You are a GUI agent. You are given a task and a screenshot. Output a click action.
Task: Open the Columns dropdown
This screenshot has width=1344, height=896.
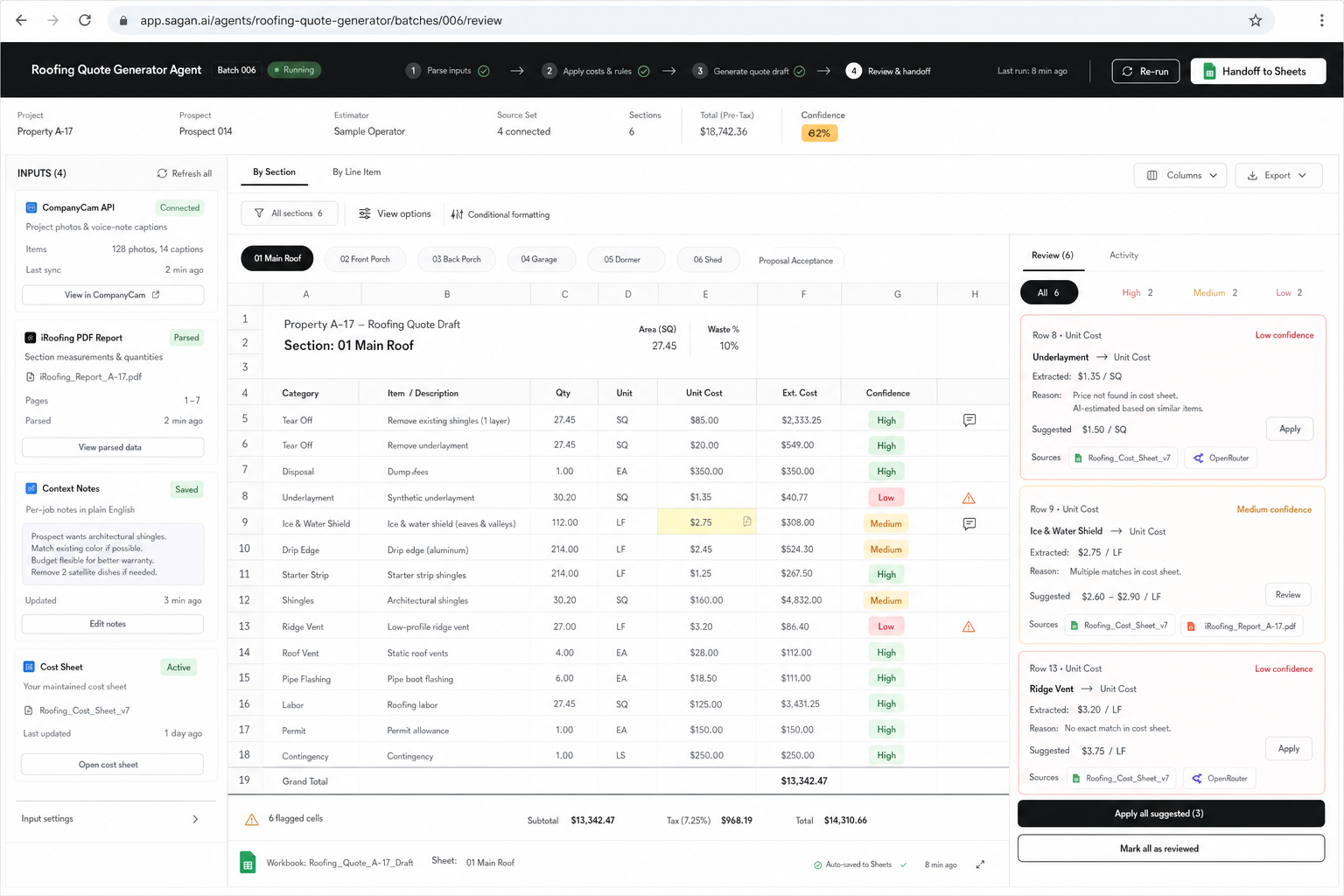pos(1180,175)
